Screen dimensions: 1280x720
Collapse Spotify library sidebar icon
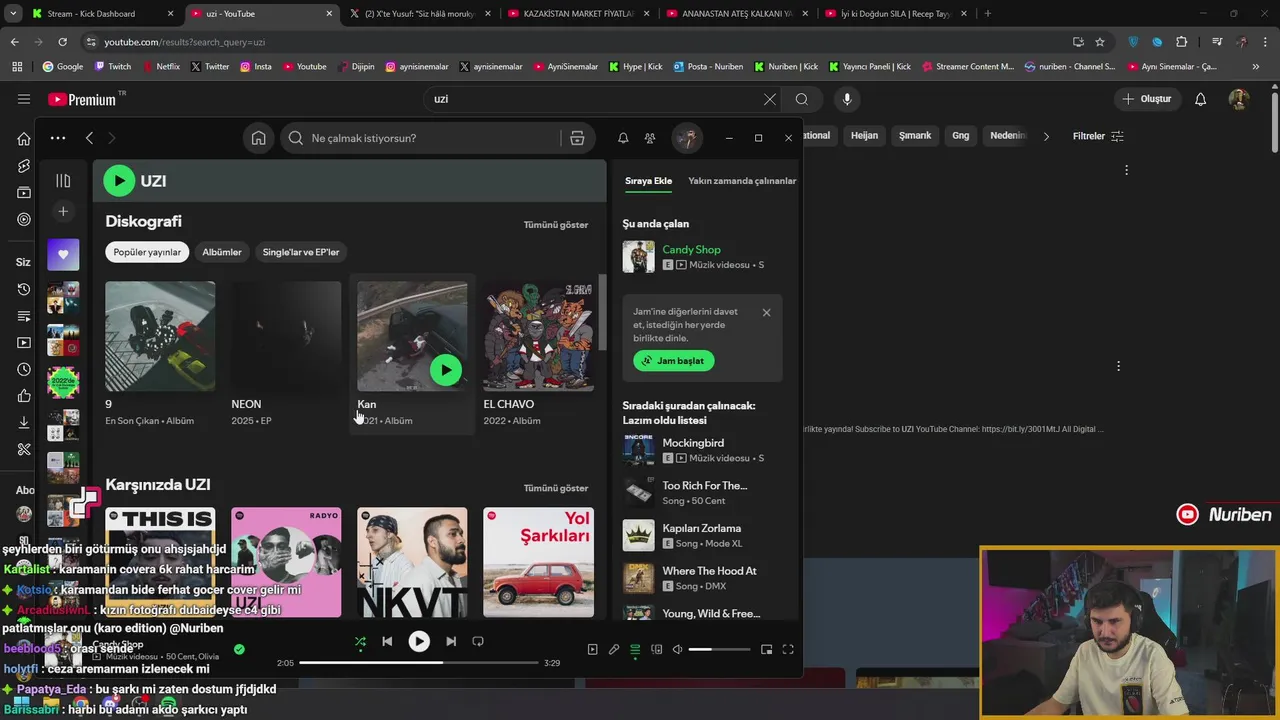pyautogui.click(x=63, y=181)
